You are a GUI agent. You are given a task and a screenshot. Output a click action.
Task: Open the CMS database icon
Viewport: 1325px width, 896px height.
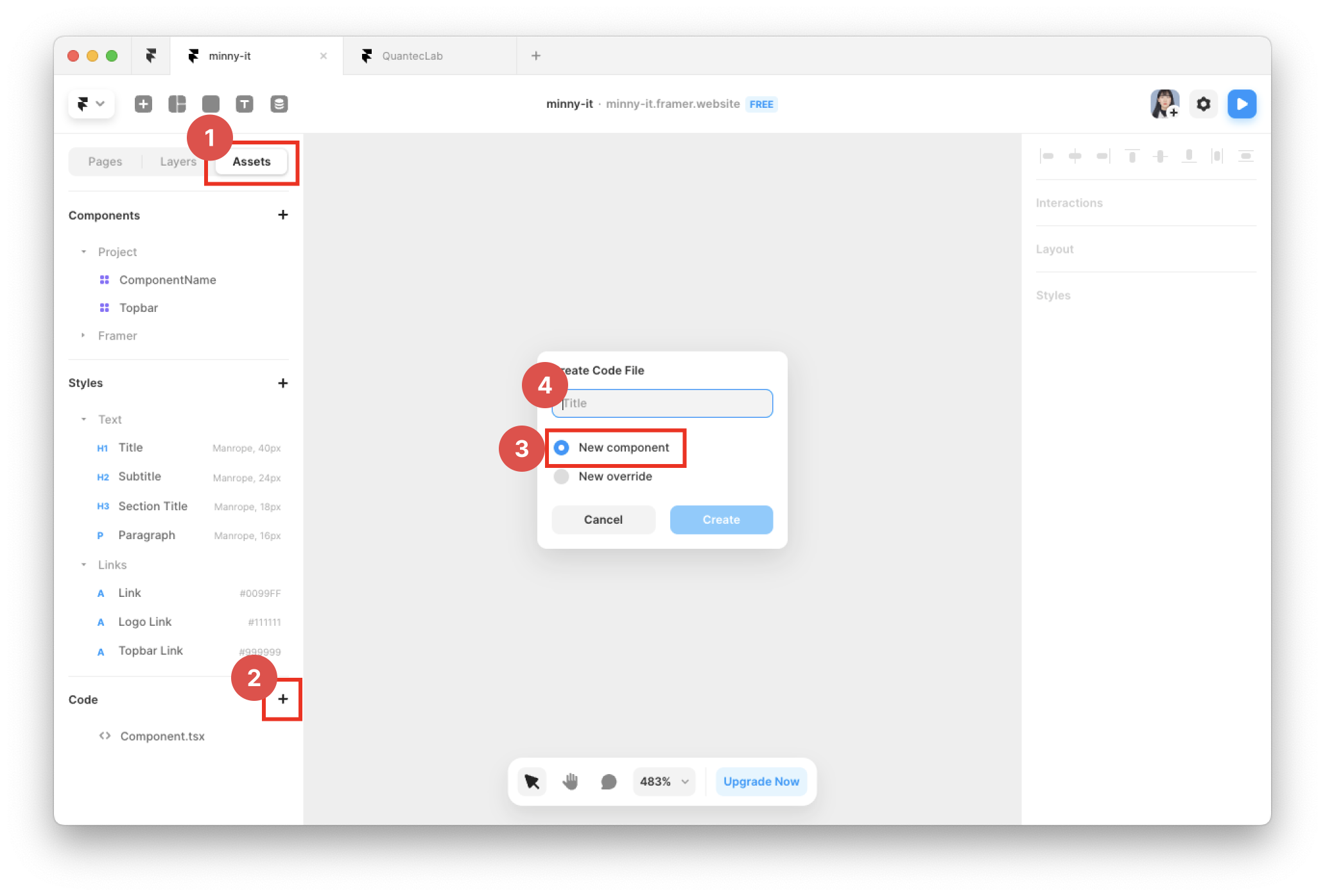pyautogui.click(x=279, y=104)
